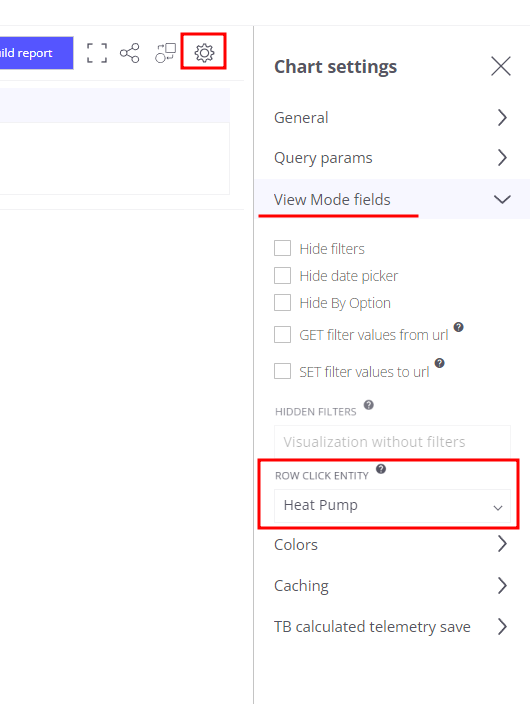Click the fullscreen expand icon
530x704 pixels.
(97, 53)
